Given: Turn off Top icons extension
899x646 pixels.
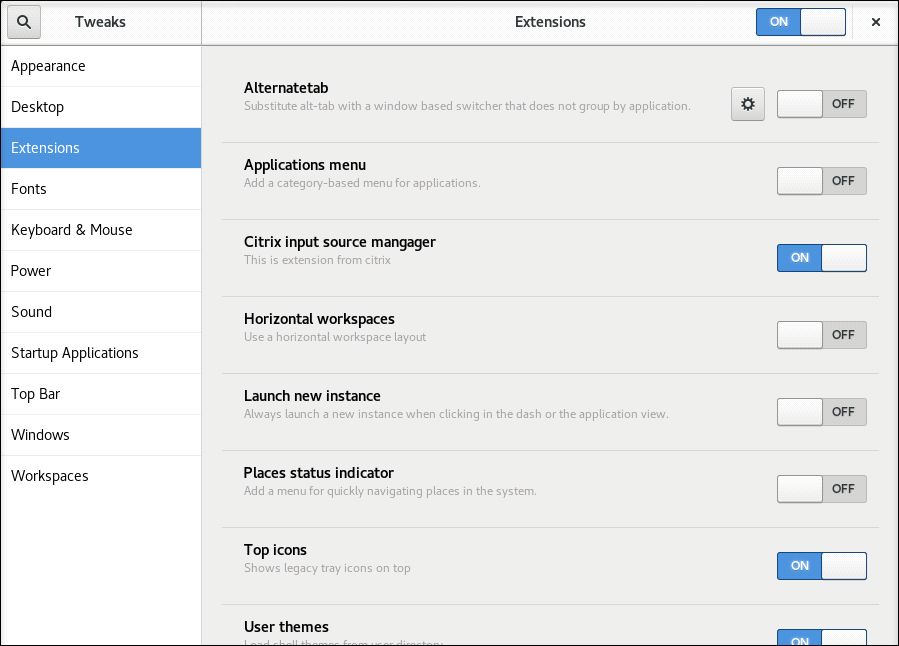Looking at the screenshot, I should point(821,566).
